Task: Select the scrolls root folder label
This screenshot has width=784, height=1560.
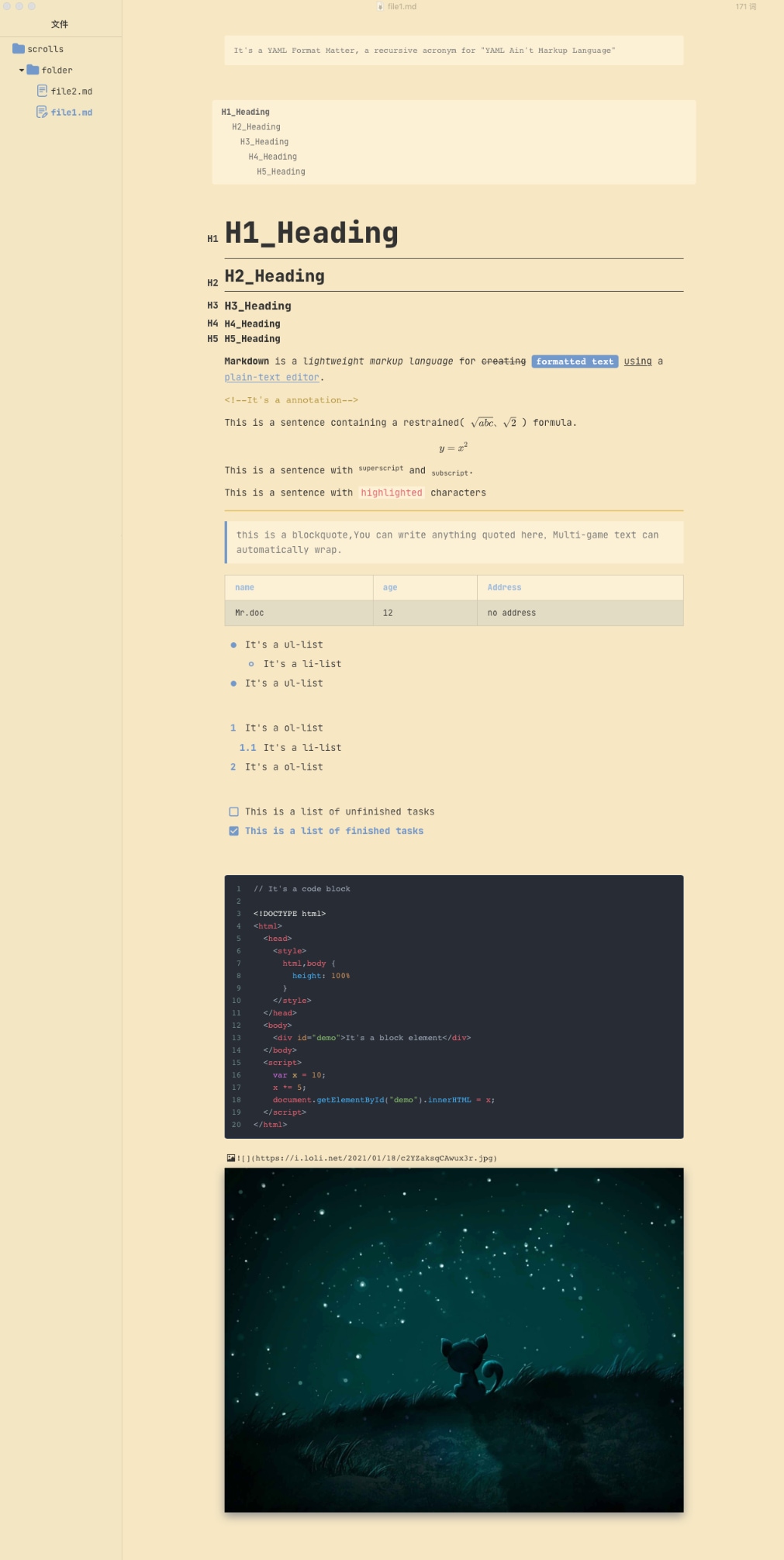Action: [x=46, y=49]
